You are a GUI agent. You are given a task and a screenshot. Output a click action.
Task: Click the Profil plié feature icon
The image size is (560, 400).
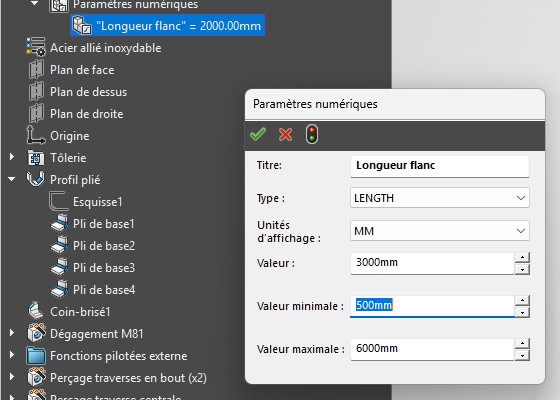point(36,179)
